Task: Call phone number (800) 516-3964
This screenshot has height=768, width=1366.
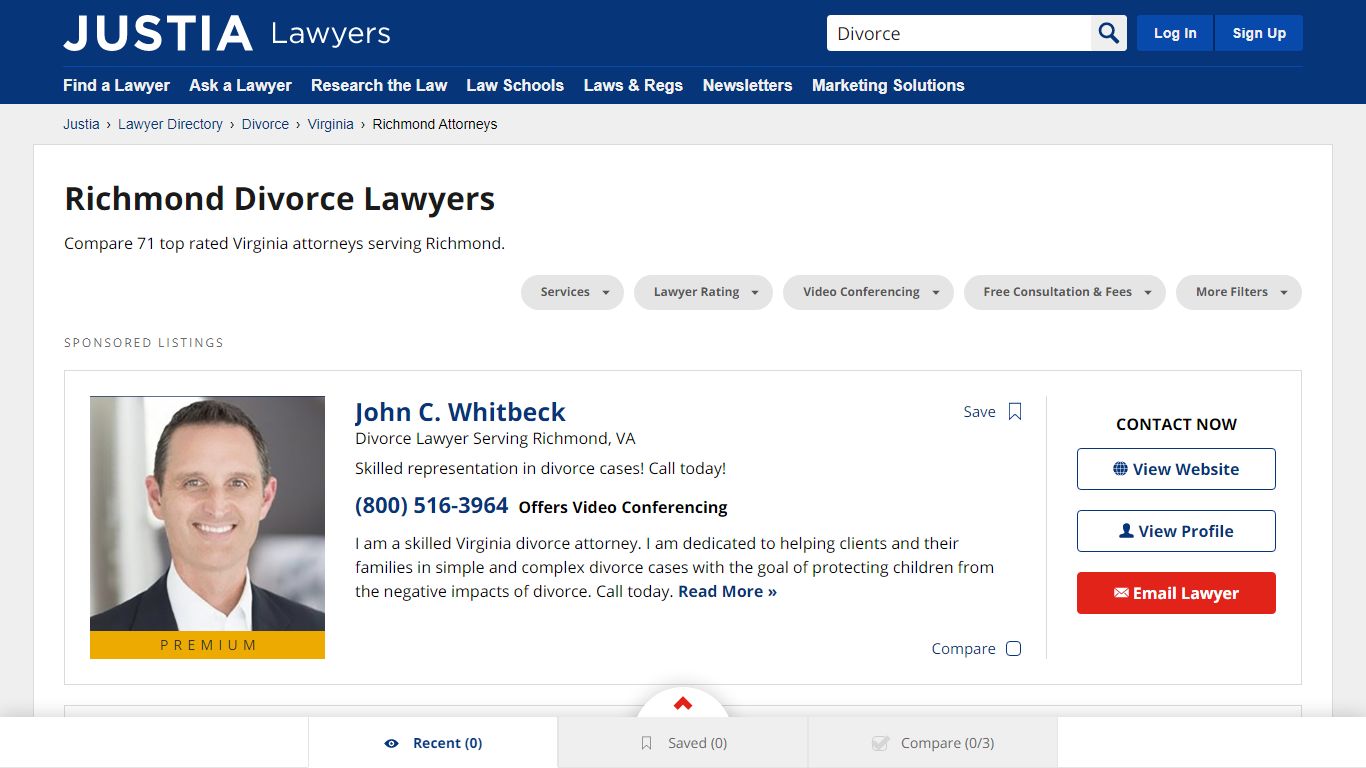Action: [x=432, y=505]
